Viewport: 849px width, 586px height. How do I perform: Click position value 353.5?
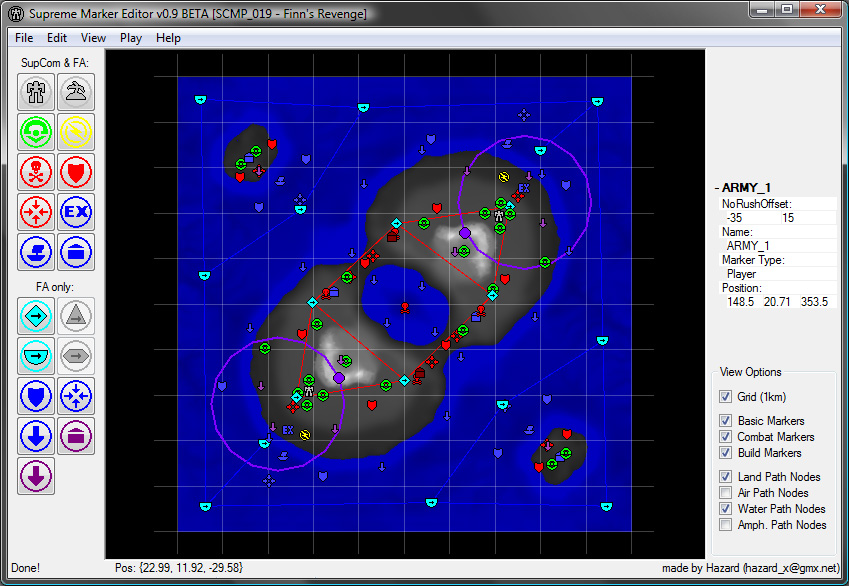[814, 302]
